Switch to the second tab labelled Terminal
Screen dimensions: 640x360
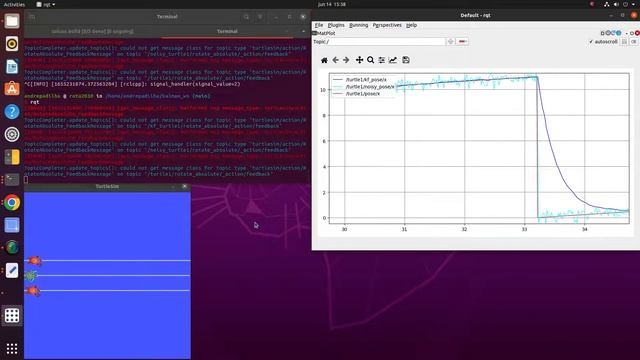pyautogui.click(x=227, y=31)
